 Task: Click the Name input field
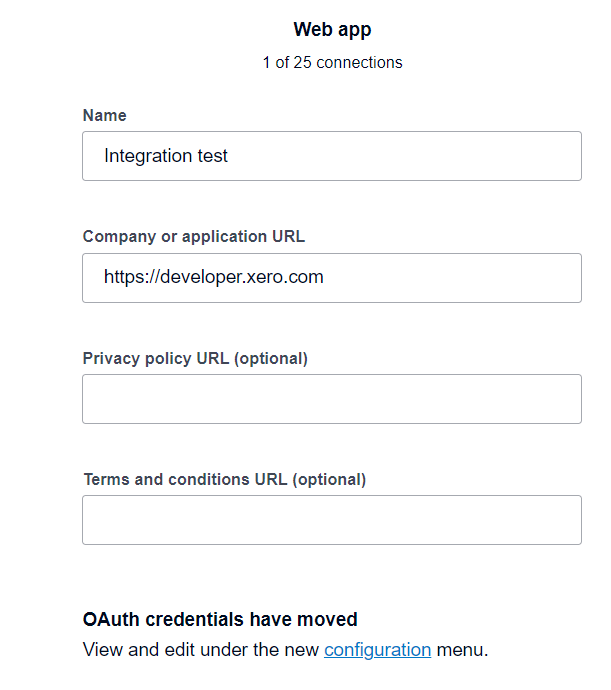(x=332, y=156)
